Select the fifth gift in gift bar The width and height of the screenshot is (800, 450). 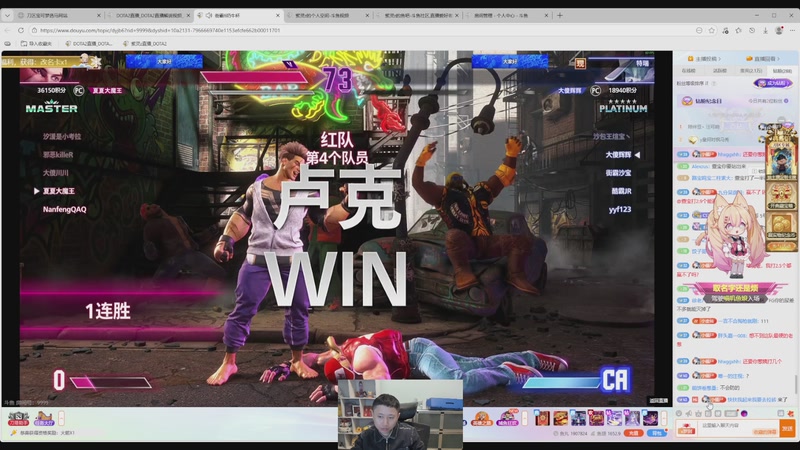tap(614, 418)
